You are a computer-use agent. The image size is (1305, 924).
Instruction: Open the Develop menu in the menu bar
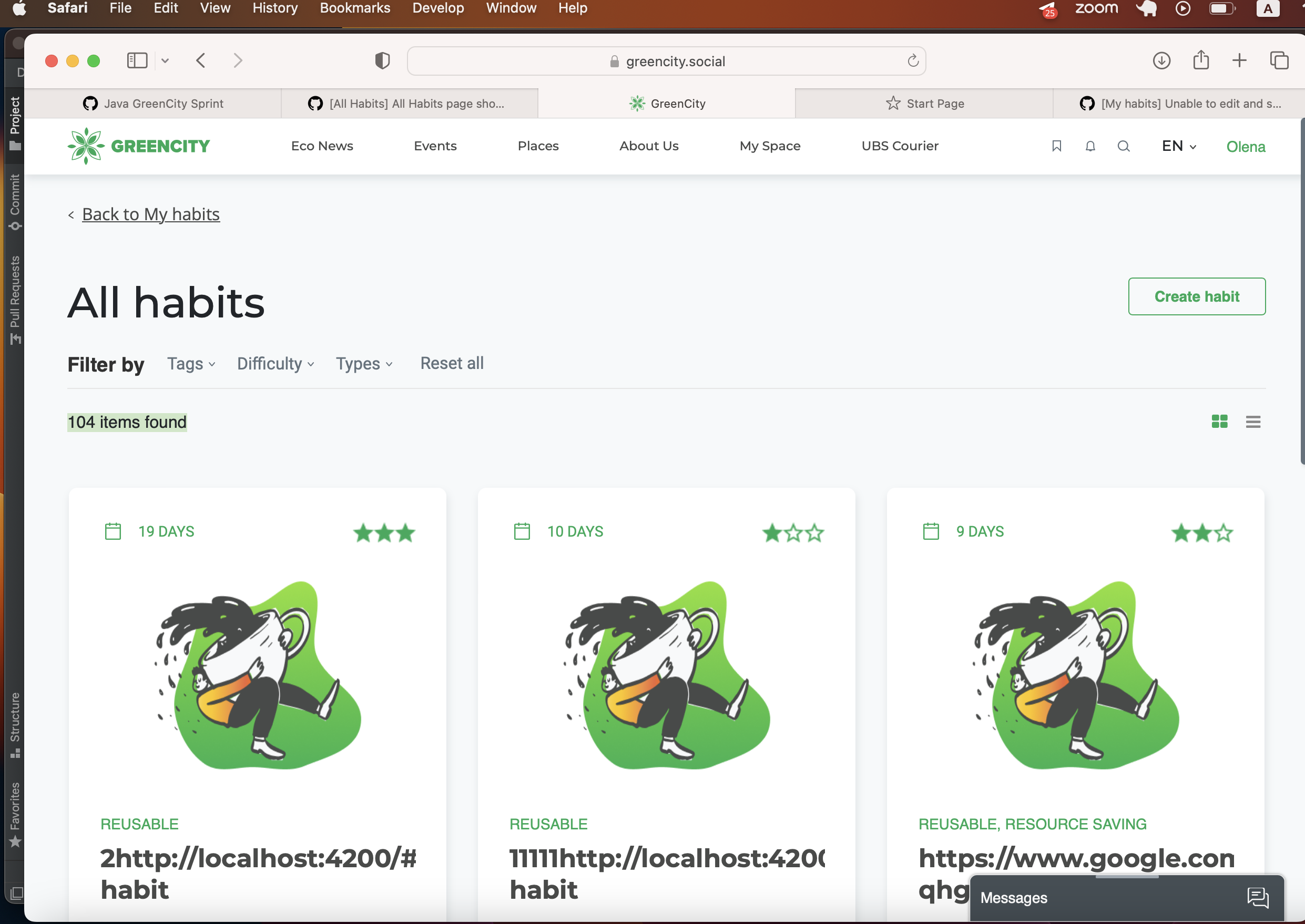pos(437,8)
